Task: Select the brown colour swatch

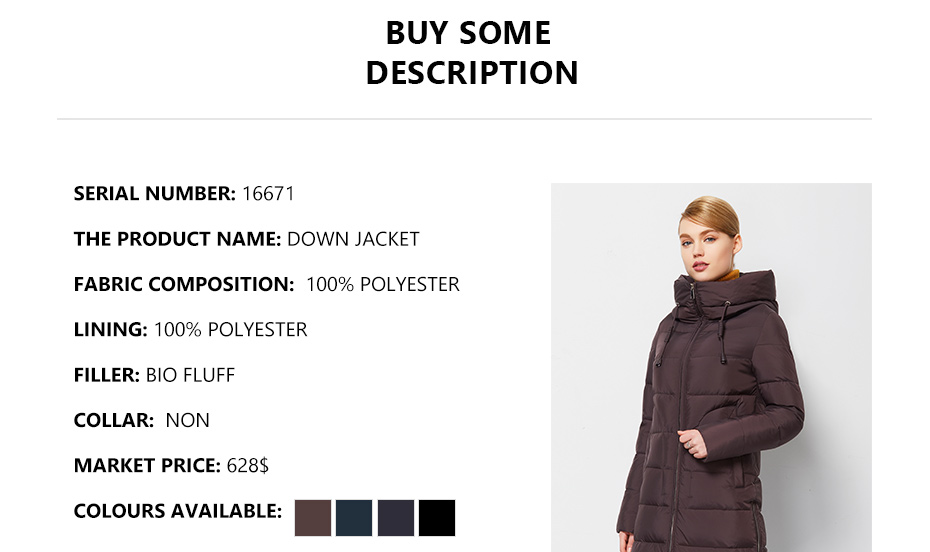Action: pyautogui.click(x=313, y=518)
